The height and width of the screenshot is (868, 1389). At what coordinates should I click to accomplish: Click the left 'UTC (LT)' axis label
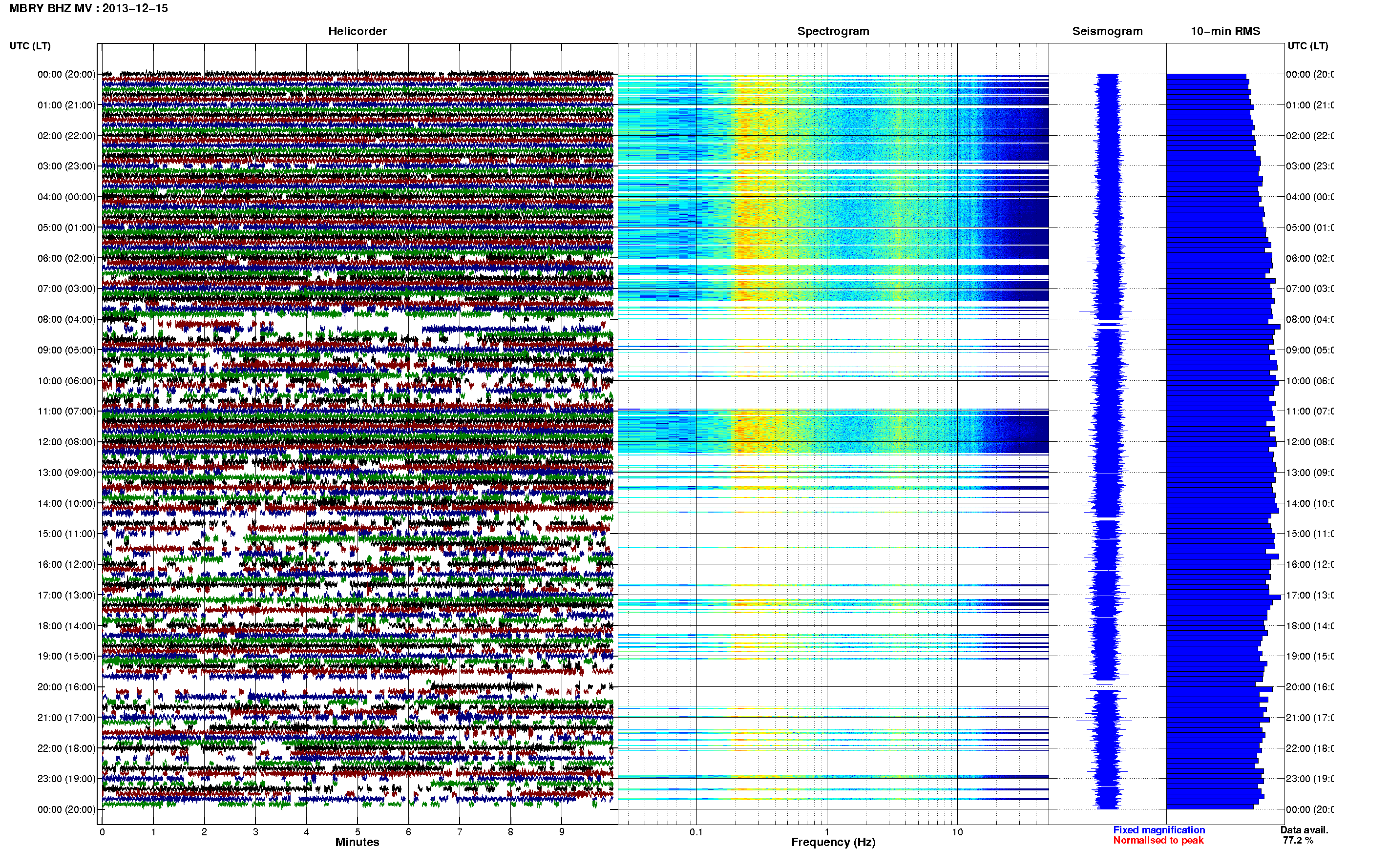coord(30,46)
